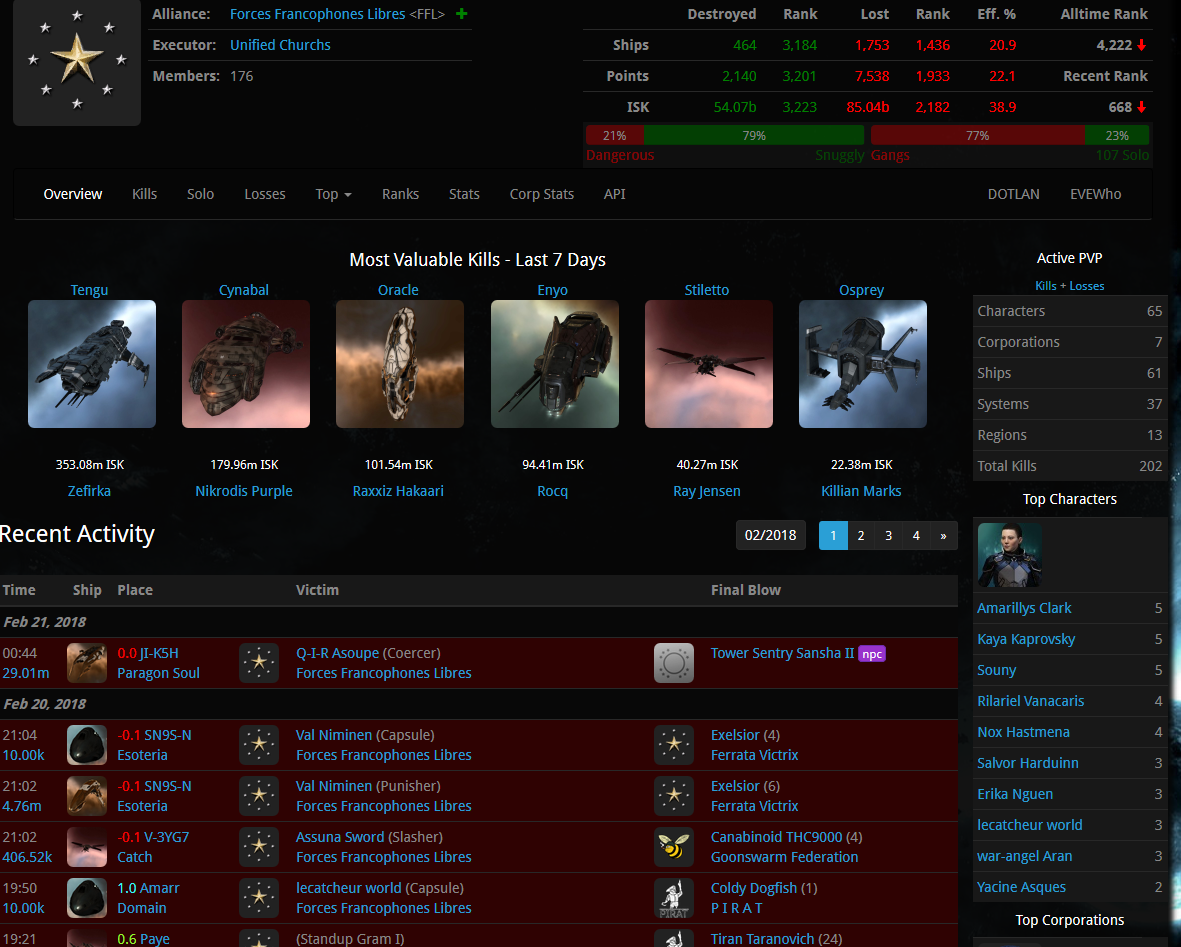Screen dimensions: 1181x947
Task: Open the Paragon Soul region link
Action: pos(158,673)
